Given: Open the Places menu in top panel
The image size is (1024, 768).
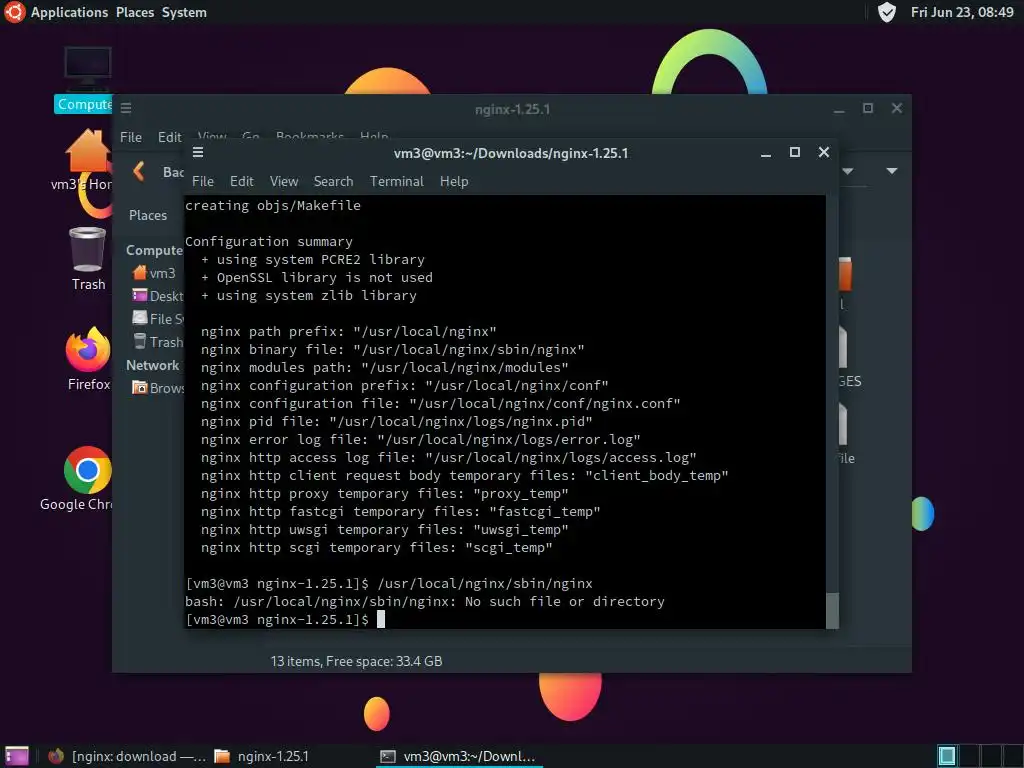Looking at the screenshot, I should [135, 12].
